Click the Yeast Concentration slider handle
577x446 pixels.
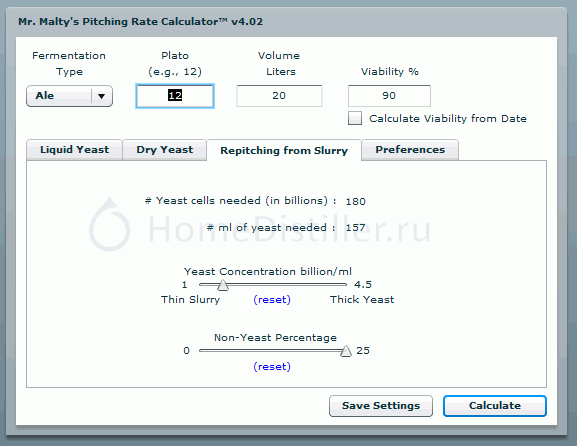(223, 285)
